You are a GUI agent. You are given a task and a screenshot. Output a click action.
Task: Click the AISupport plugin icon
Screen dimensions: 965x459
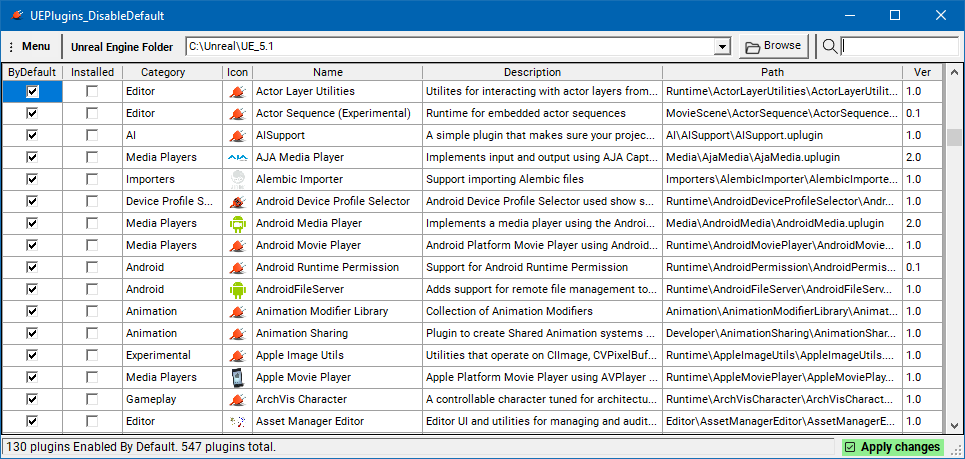[x=238, y=135]
